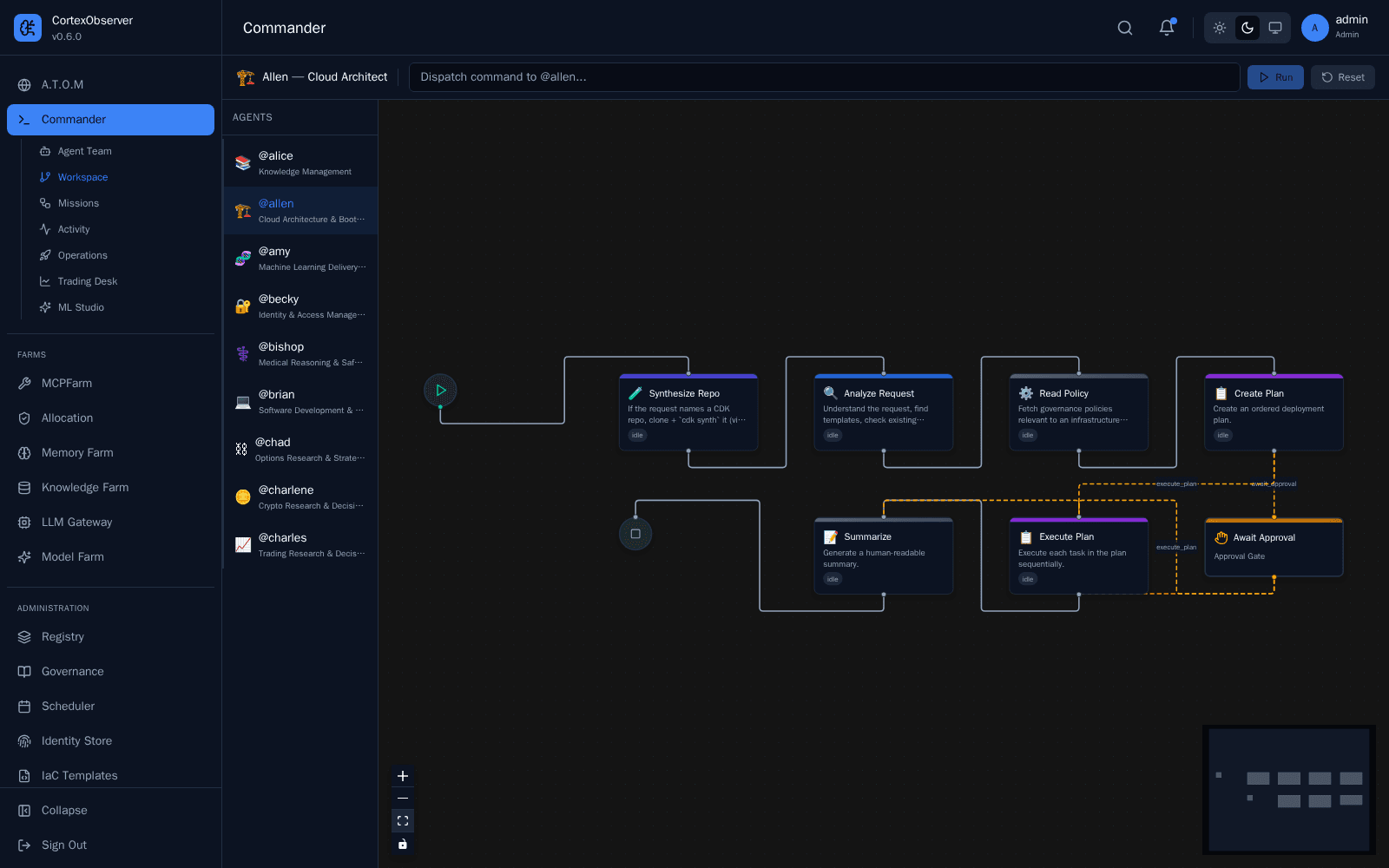Select Commander in sidebar
This screenshot has height=868, width=1389.
[x=110, y=120]
